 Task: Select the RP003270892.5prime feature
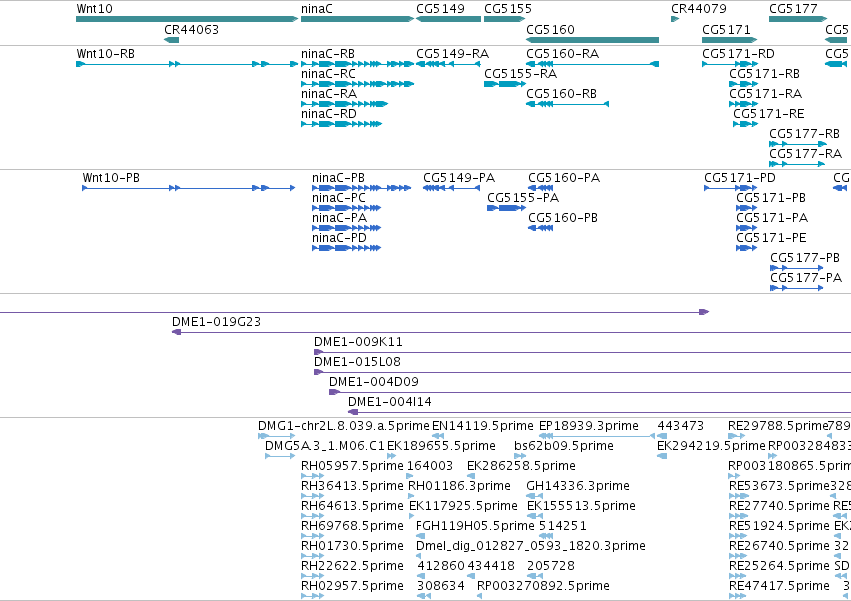480,596
